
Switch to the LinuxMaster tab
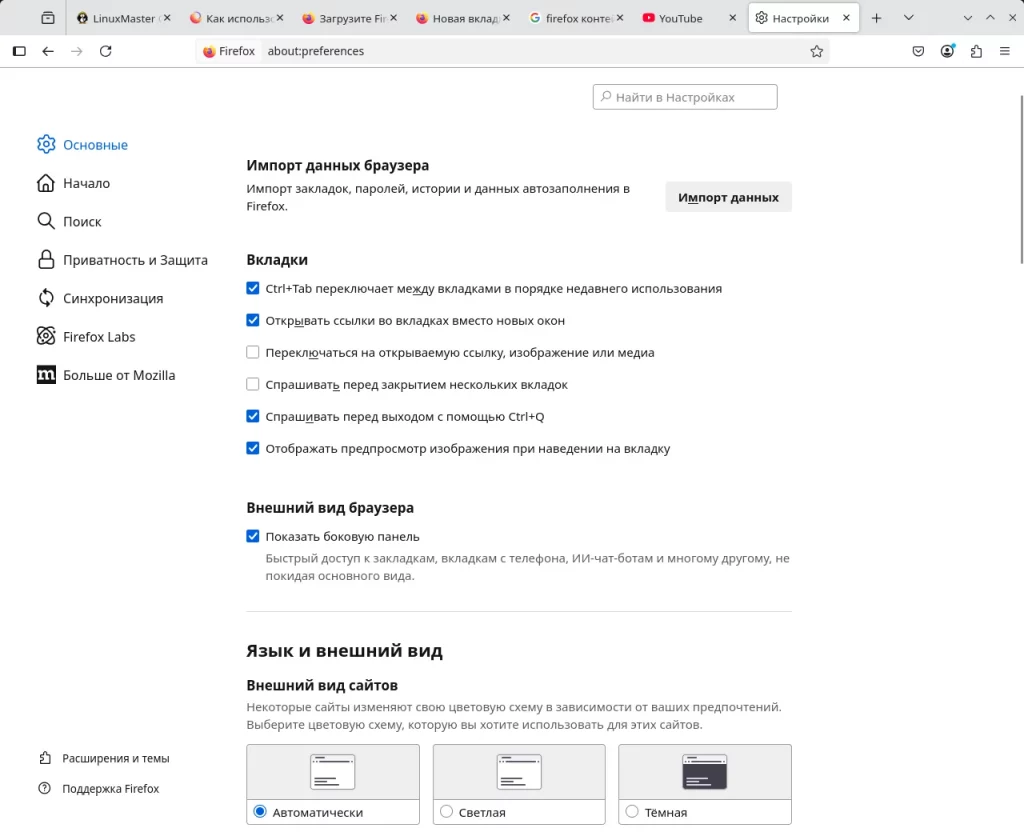pyautogui.click(x=123, y=18)
